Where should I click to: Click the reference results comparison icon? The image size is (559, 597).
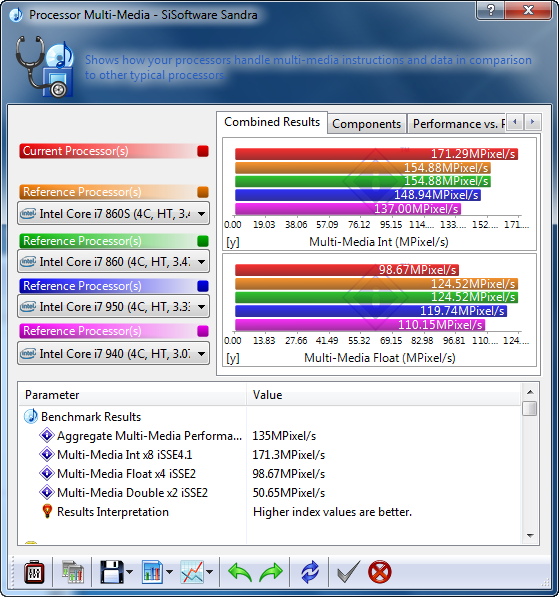73,572
